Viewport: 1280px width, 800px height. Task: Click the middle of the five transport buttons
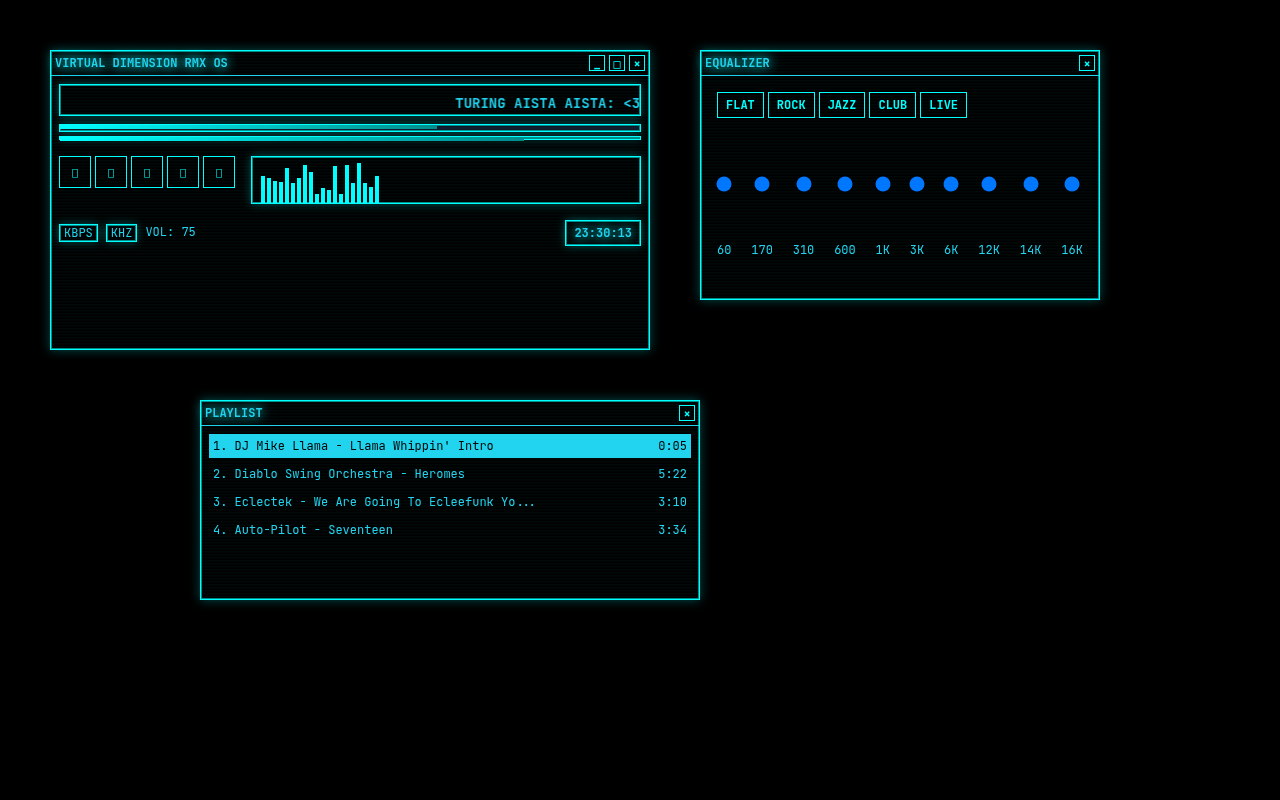tap(147, 172)
